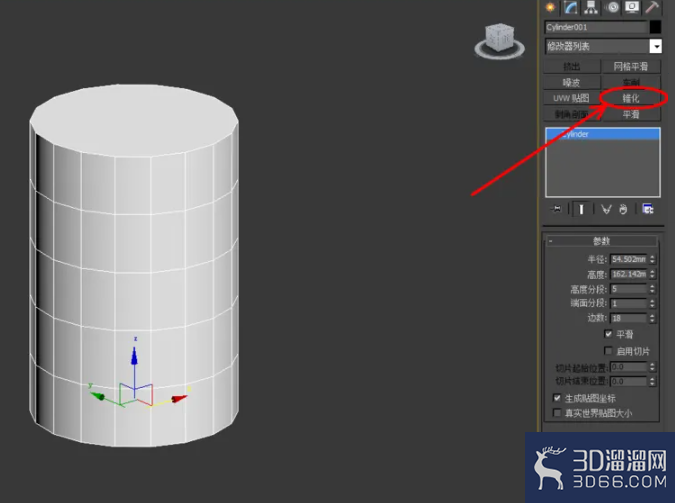
Task: Click the green Y axis gizmo arrow
Action: 98,396
